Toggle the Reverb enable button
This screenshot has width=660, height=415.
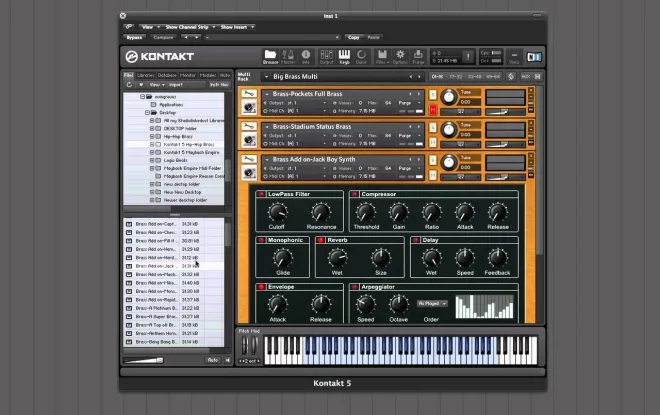point(321,240)
